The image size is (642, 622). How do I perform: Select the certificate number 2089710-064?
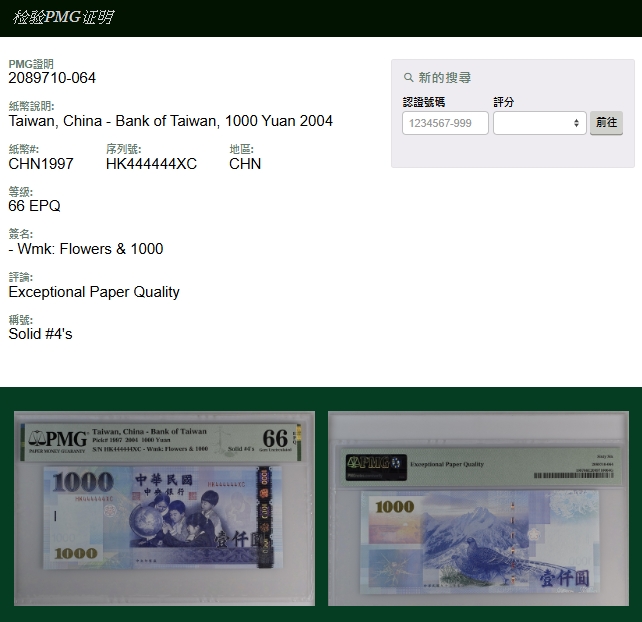(x=52, y=78)
